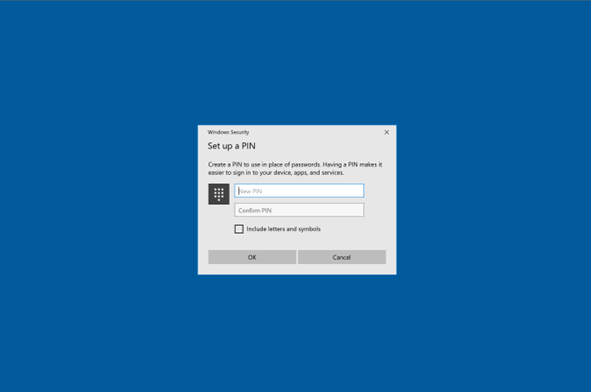Dismiss dialog using the X icon

click(386, 132)
